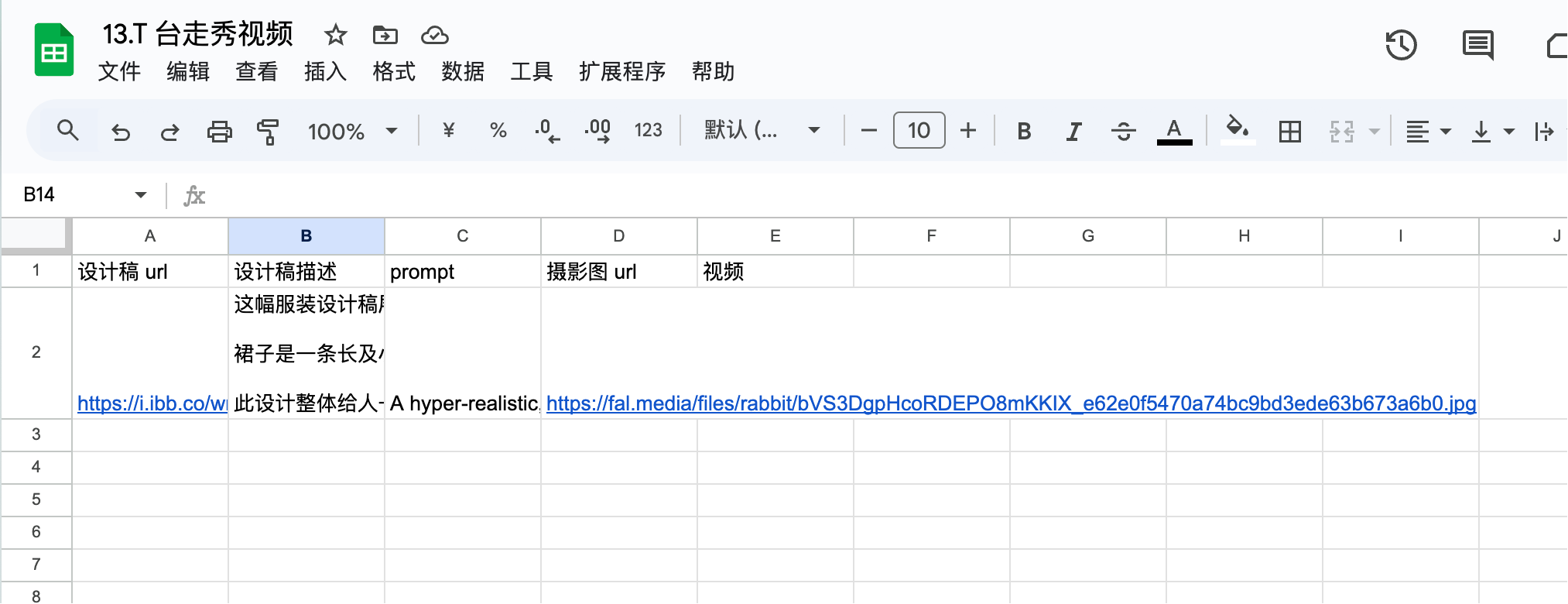Viewport: 1568px width, 604px height.
Task: Open the fal.media image link in row 2
Action: click(x=1011, y=403)
